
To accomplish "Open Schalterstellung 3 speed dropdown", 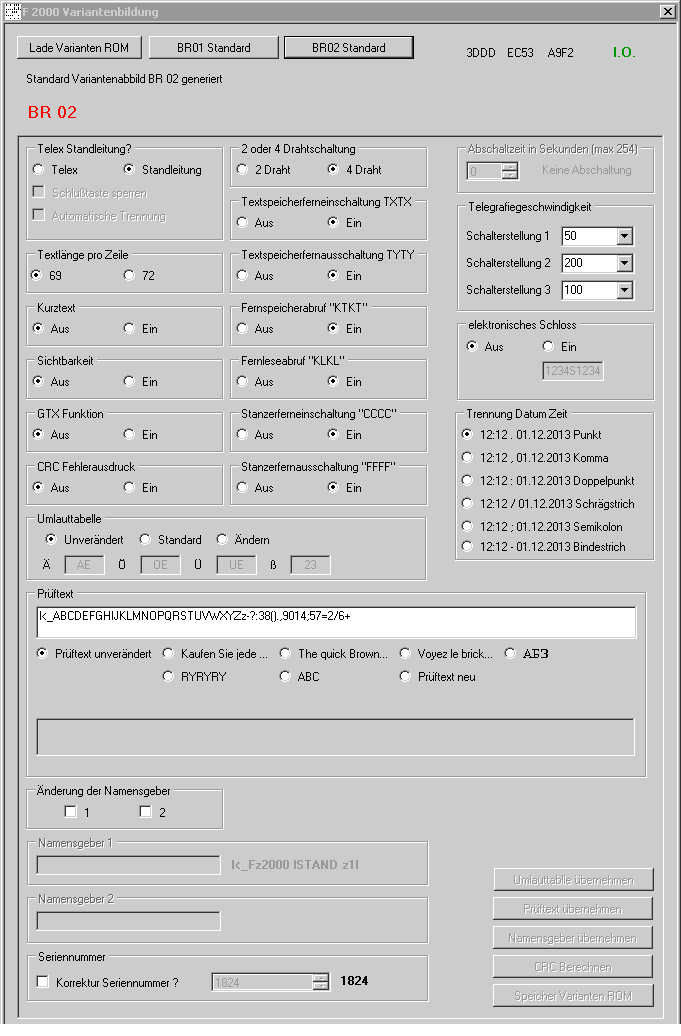I will [625, 289].
